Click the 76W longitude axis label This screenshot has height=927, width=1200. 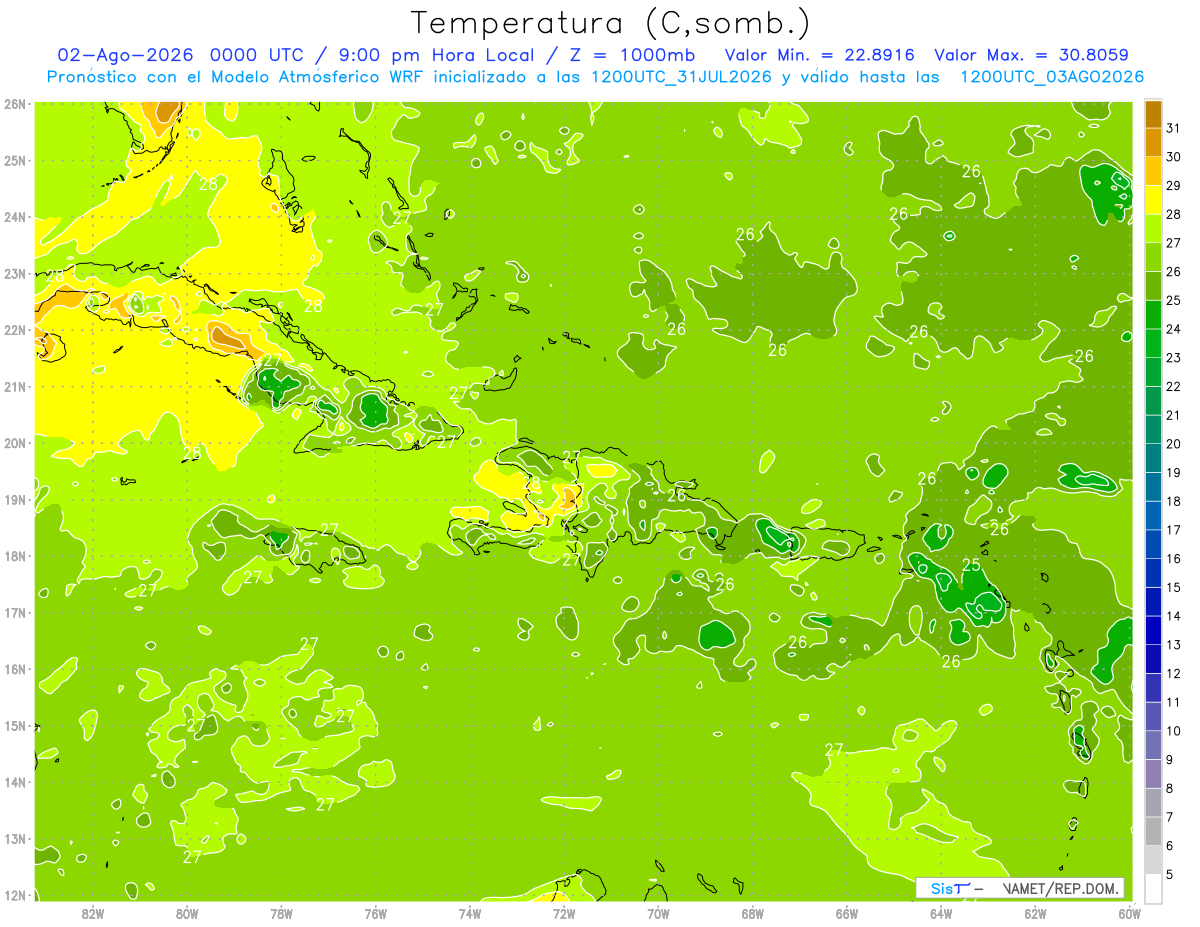(x=375, y=914)
